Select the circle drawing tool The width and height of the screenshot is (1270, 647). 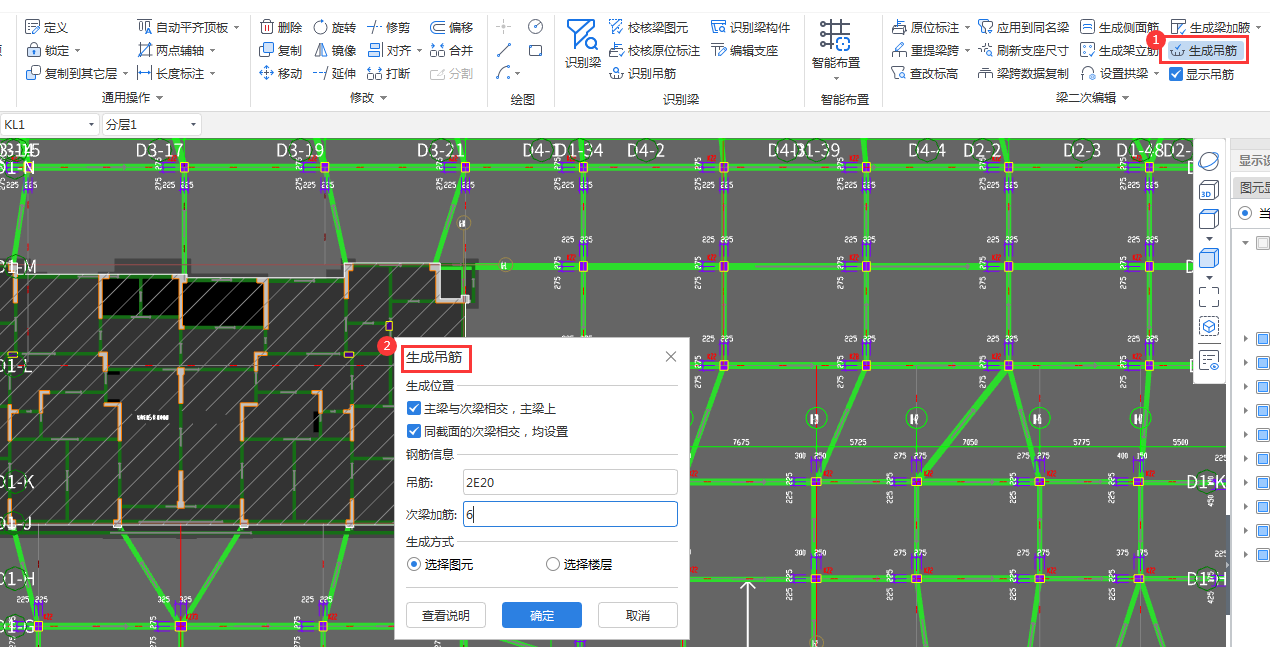tap(535, 26)
